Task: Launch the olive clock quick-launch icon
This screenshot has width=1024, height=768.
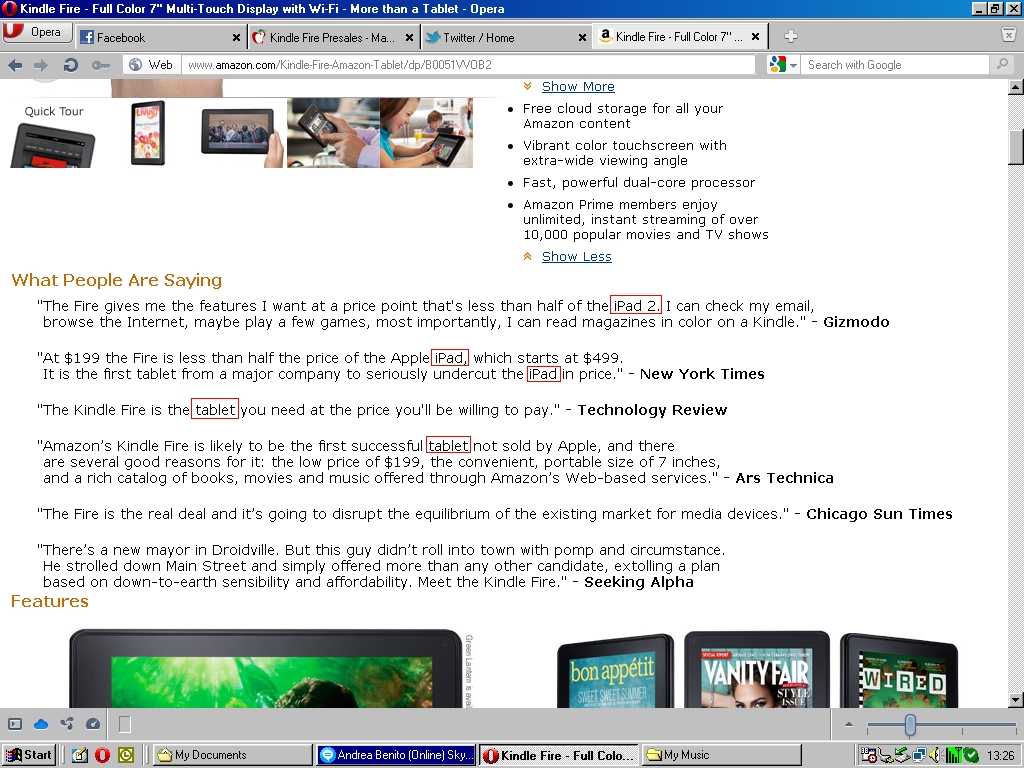Action: 125,755
